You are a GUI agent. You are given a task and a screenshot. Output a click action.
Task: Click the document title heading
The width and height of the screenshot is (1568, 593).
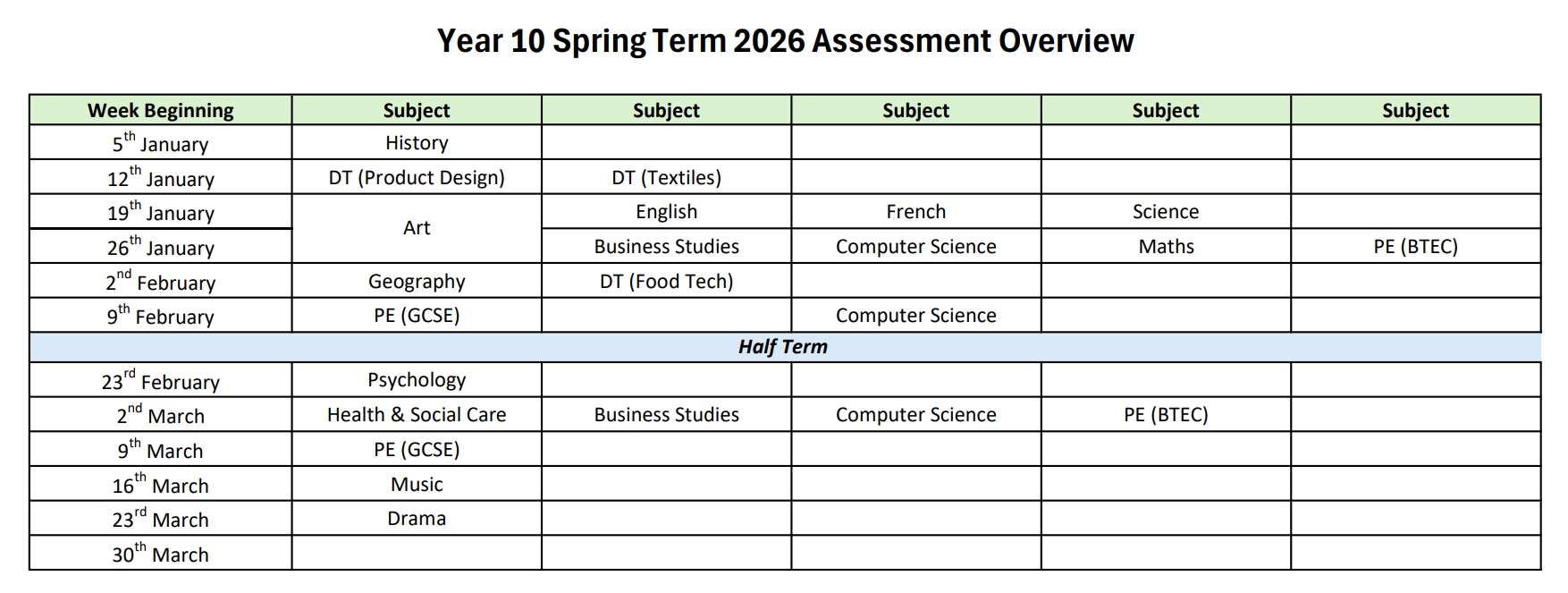click(785, 41)
